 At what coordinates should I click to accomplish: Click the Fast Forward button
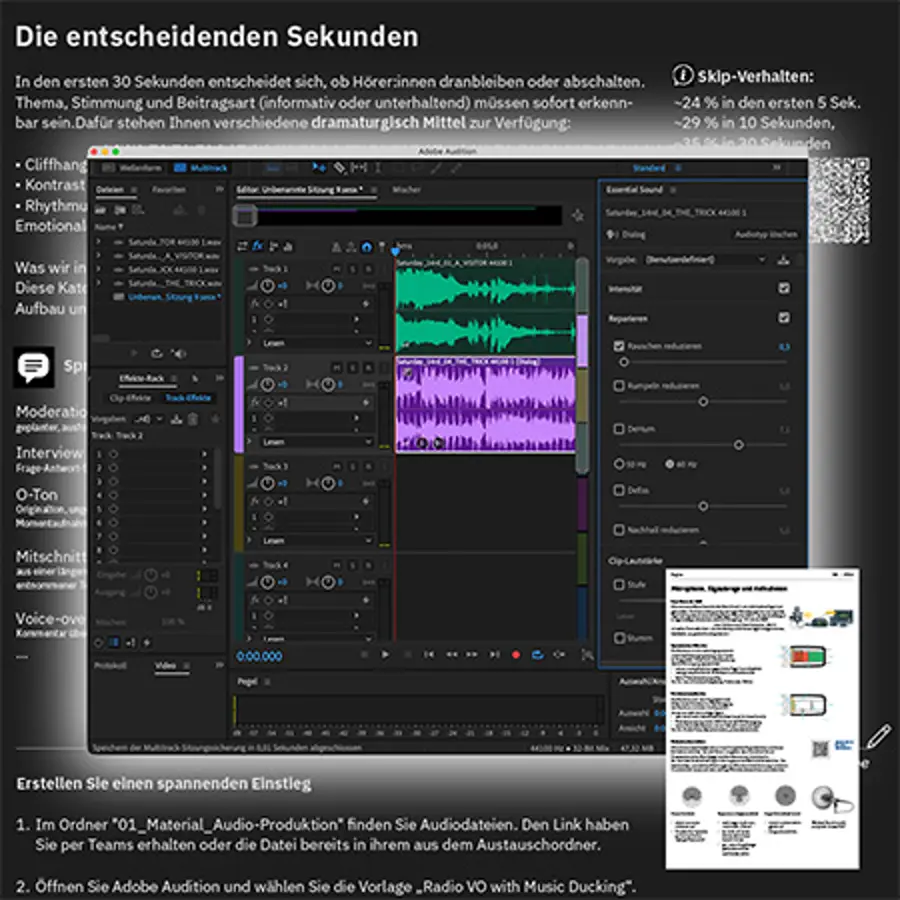(x=472, y=654)
